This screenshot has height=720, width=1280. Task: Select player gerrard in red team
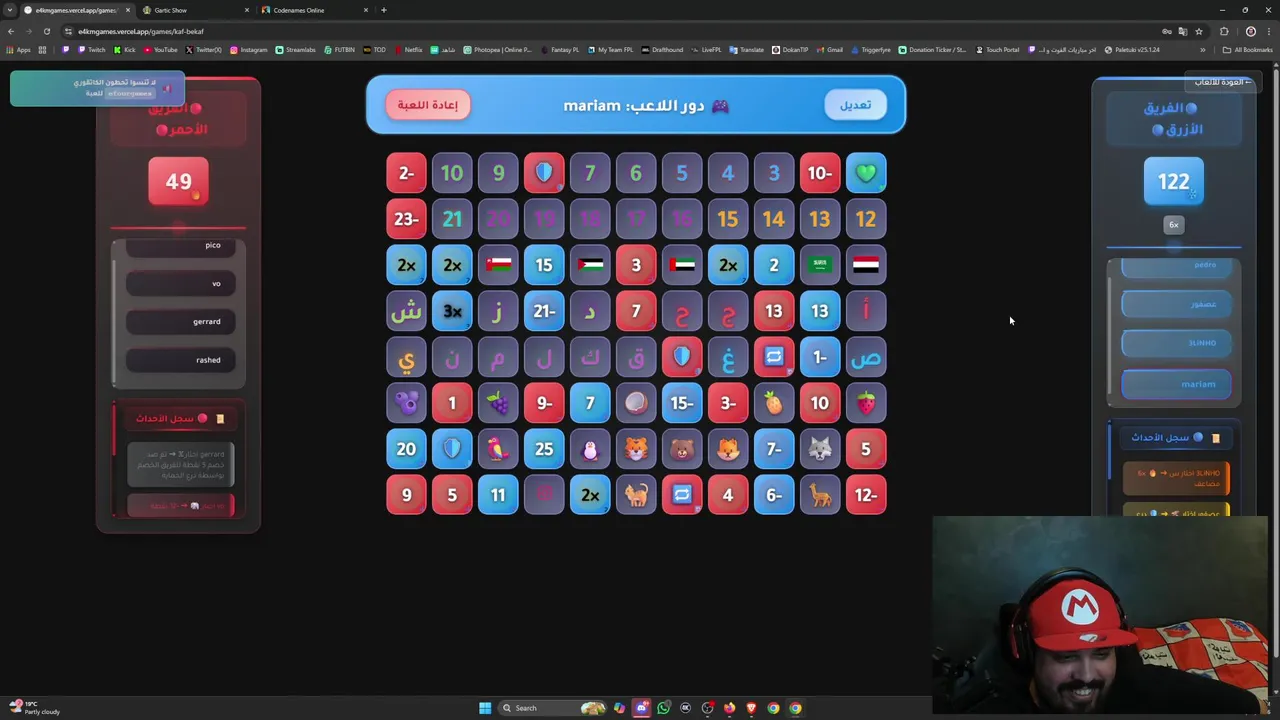pyautogui.click(x=180, y=322)
